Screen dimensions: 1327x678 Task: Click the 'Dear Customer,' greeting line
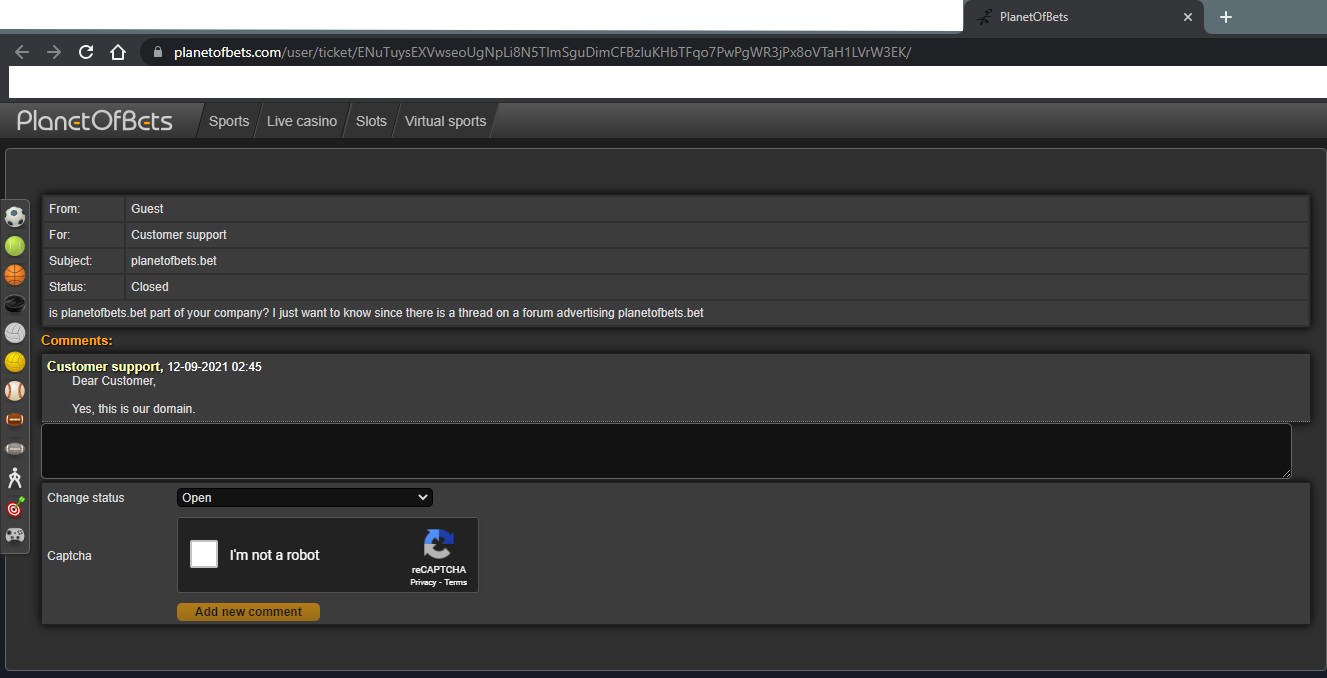tap(114, 381)
